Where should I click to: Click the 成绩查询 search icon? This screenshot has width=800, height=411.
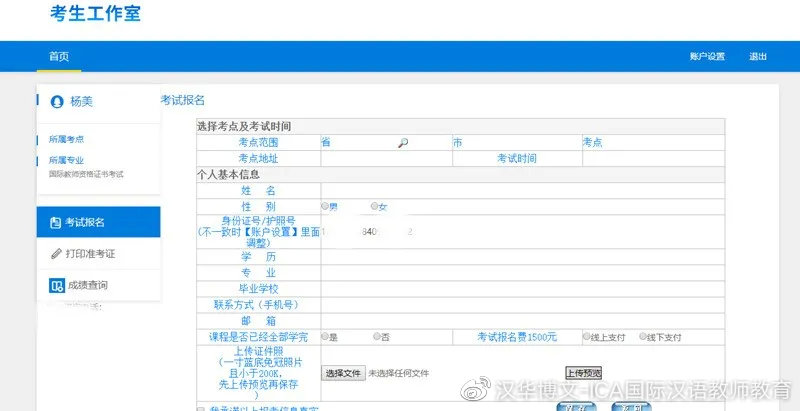[57, 285]
